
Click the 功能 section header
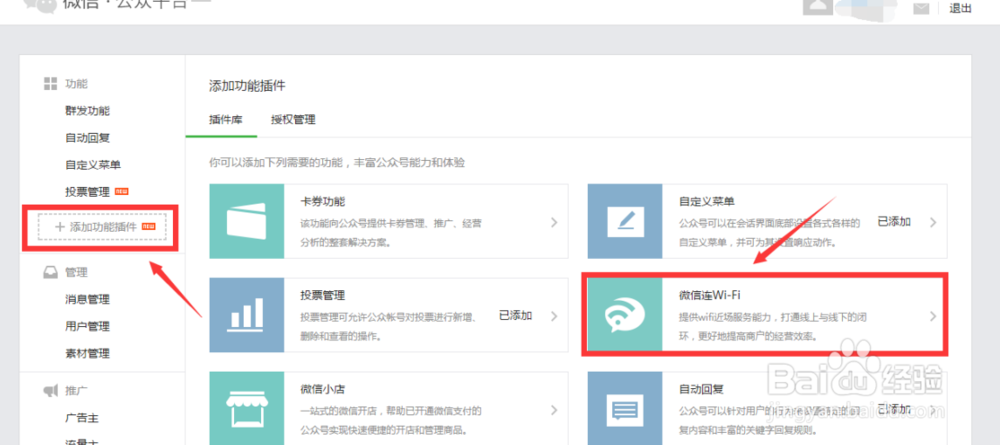point(76,84)
